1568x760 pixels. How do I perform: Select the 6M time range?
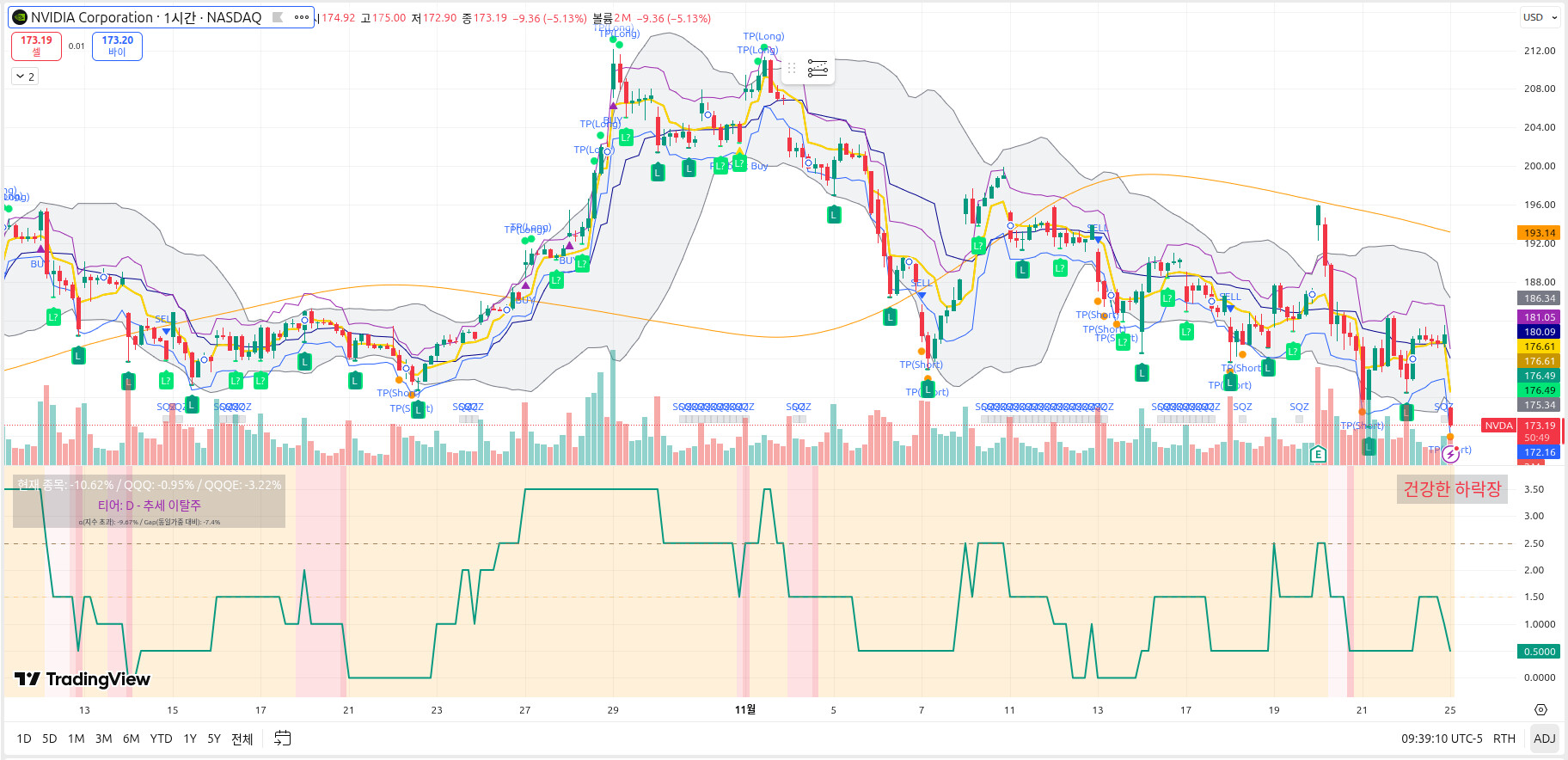(132, 739)
